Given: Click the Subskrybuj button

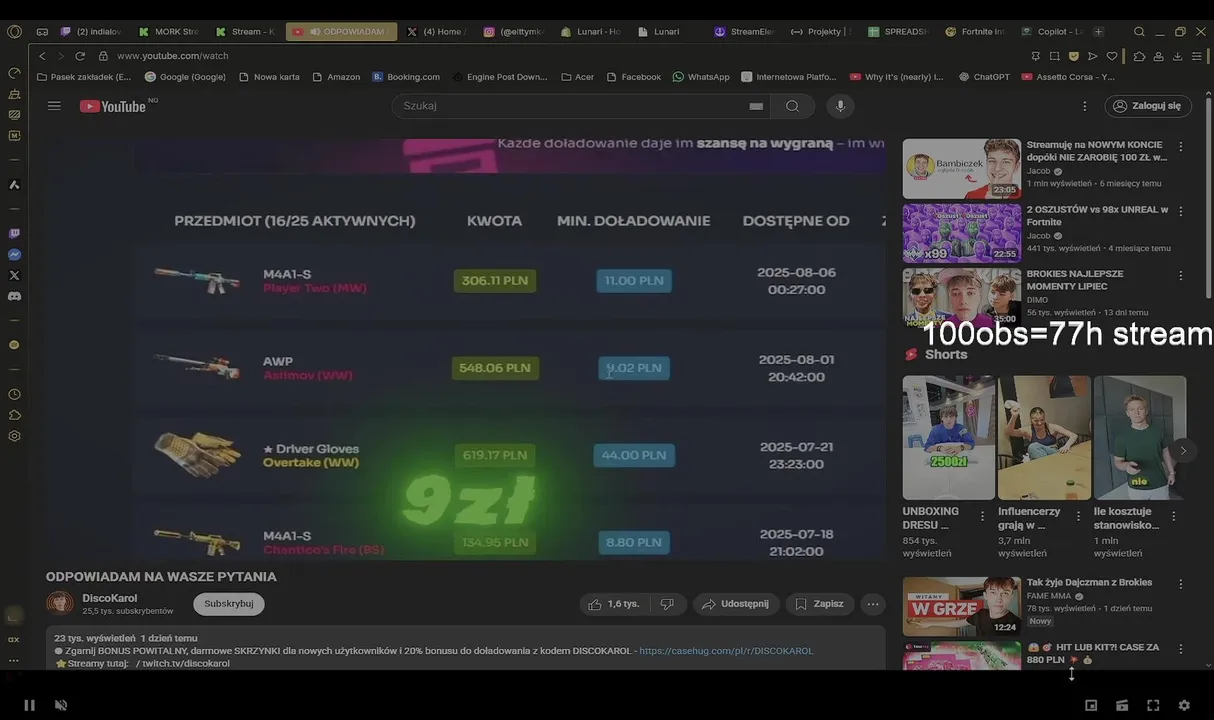Looking at the screenshot, I should (229, 604).
